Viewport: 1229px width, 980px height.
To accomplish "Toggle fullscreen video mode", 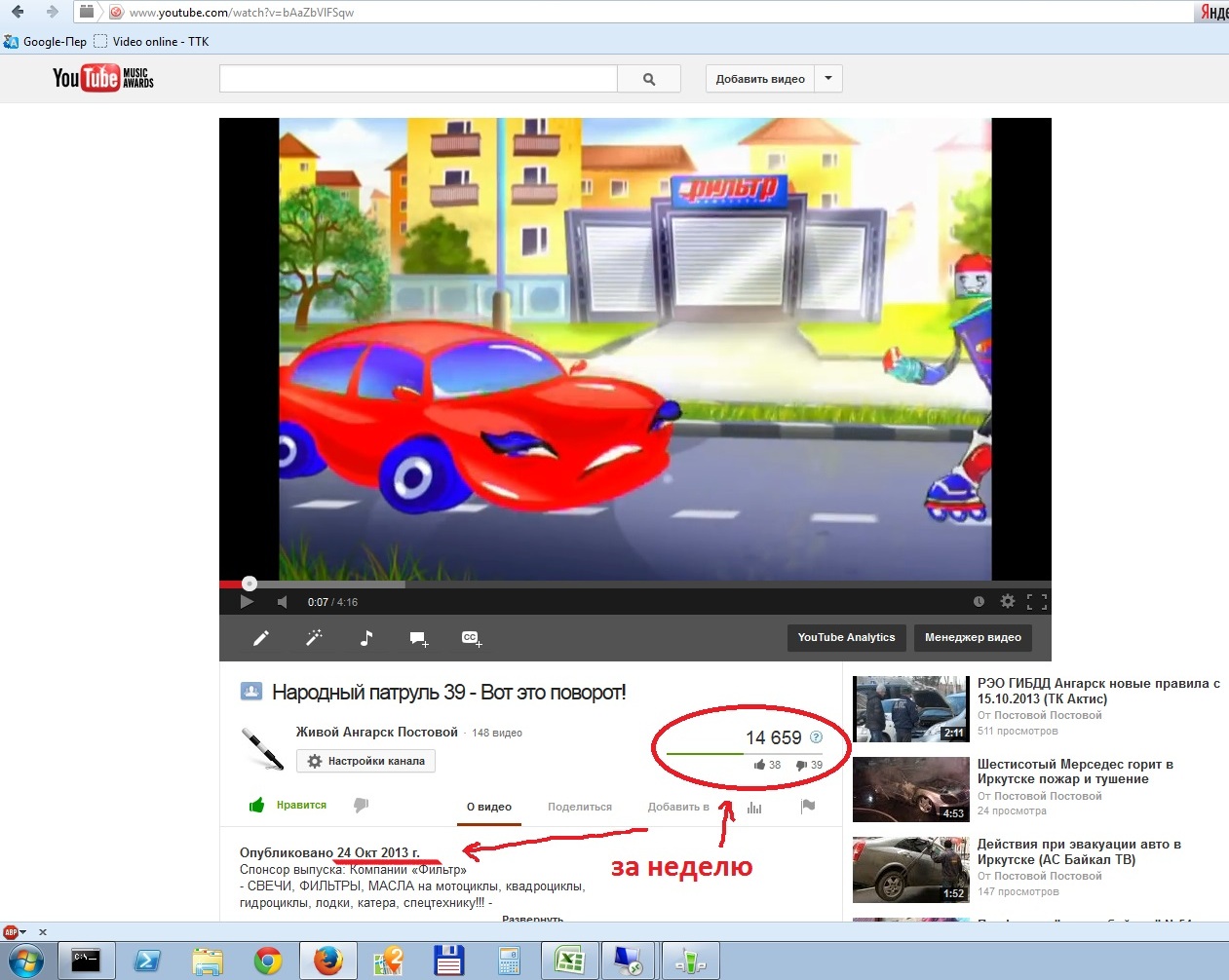I will pos(1037,602).
